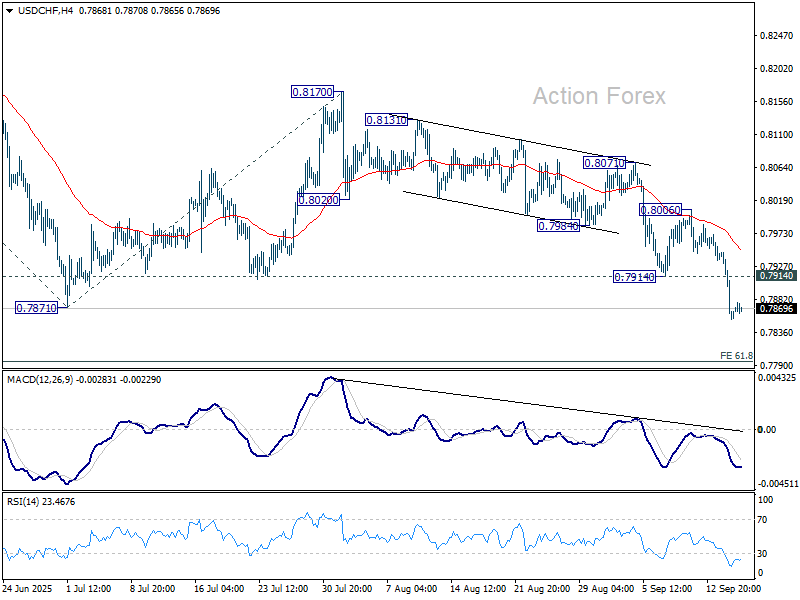Select the 0.79840 price label

click(x=559, y=226)
